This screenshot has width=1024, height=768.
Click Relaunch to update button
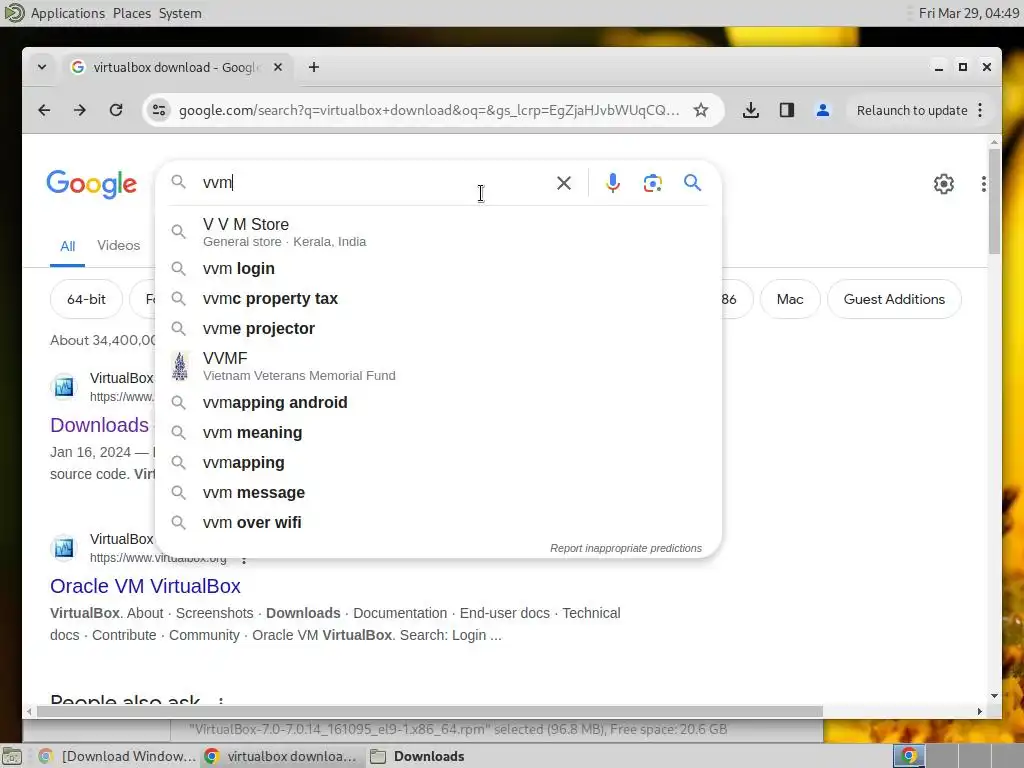click(912, 110)
